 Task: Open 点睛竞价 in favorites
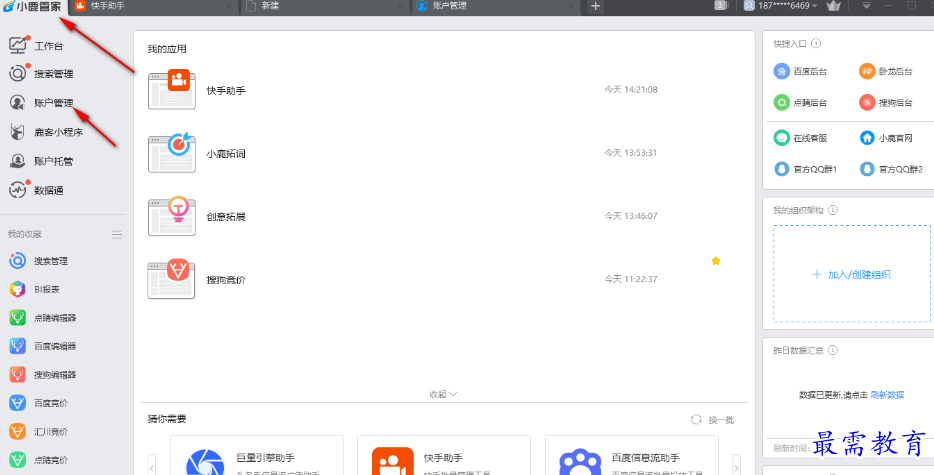click(x=38, y=460)
